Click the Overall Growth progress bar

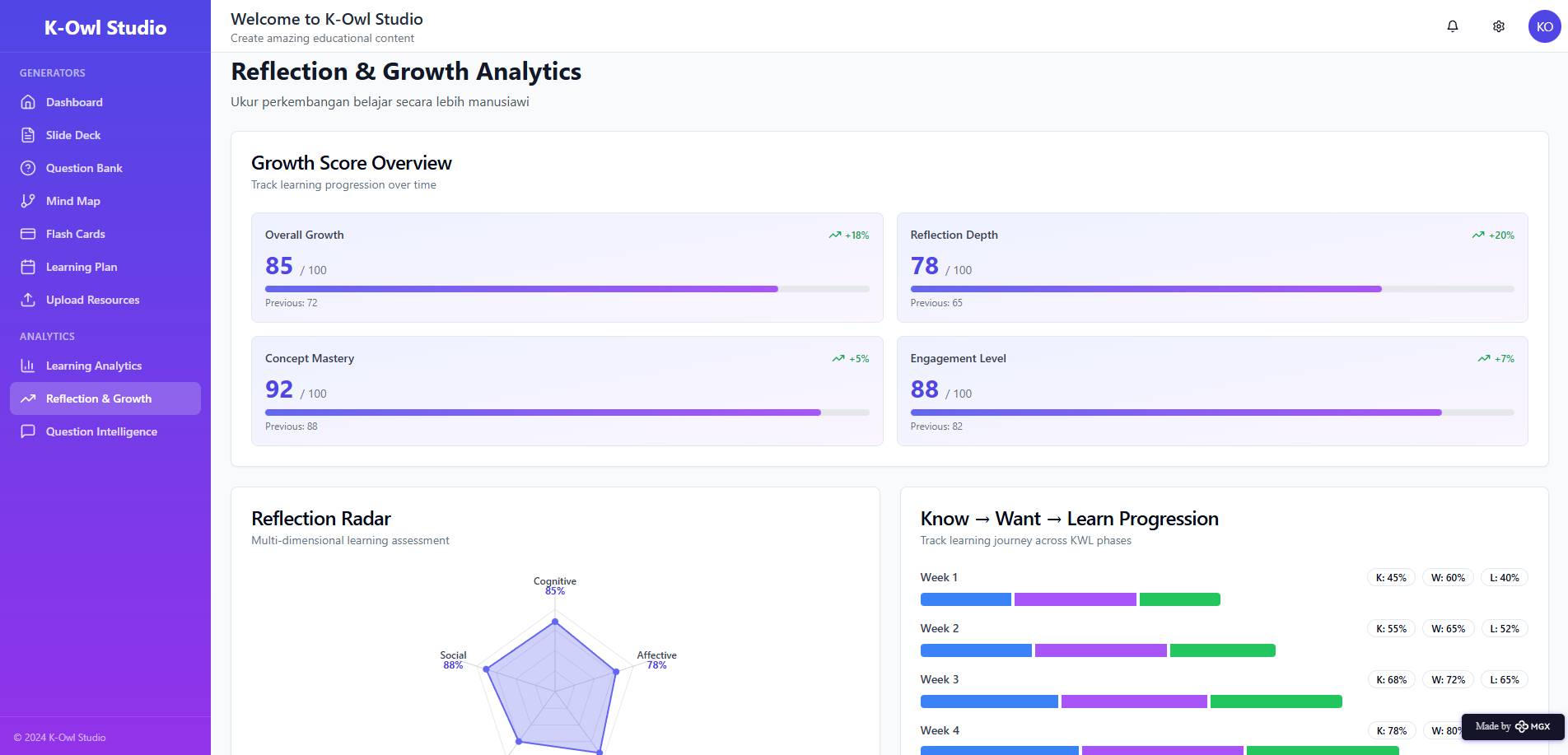567,289
